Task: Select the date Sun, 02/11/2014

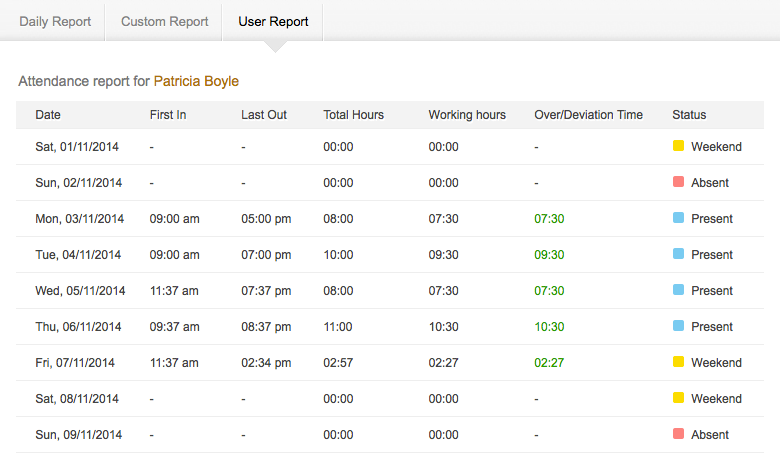Action: click(x=78, y=183)
